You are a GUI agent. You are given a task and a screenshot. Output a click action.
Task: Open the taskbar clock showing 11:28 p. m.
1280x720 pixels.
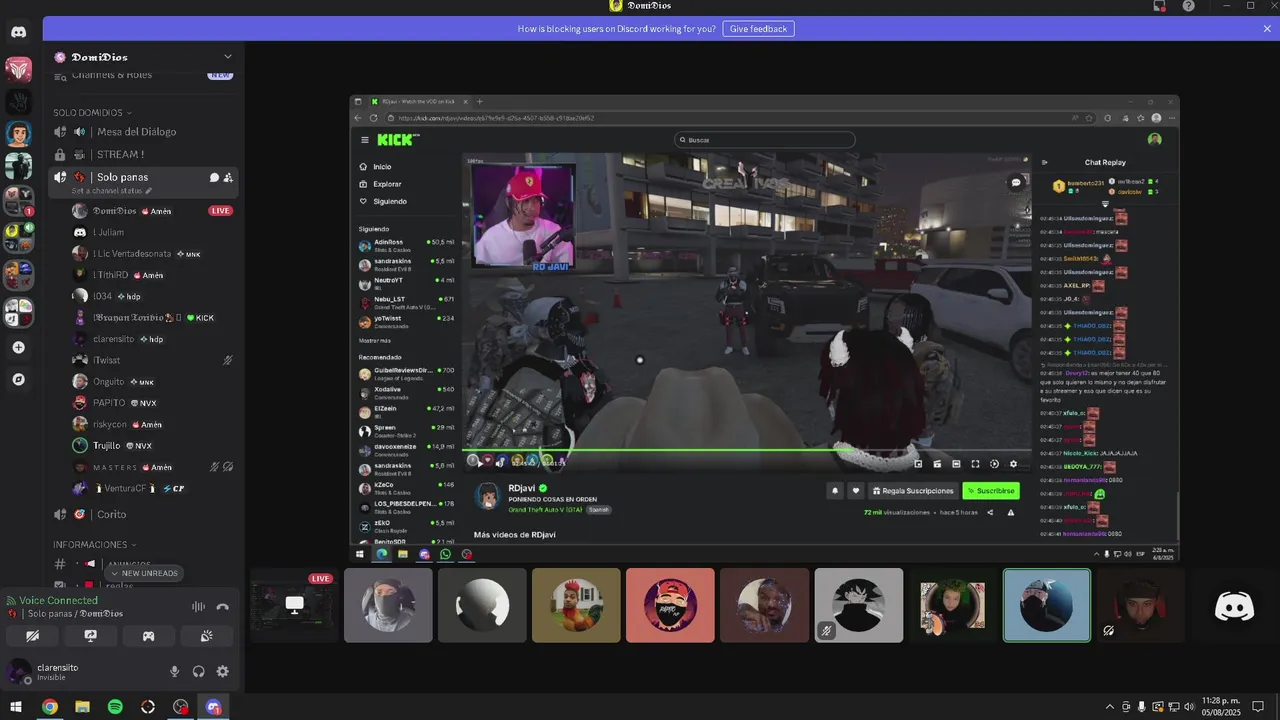pyautogui.click(x=1221, y=707)
